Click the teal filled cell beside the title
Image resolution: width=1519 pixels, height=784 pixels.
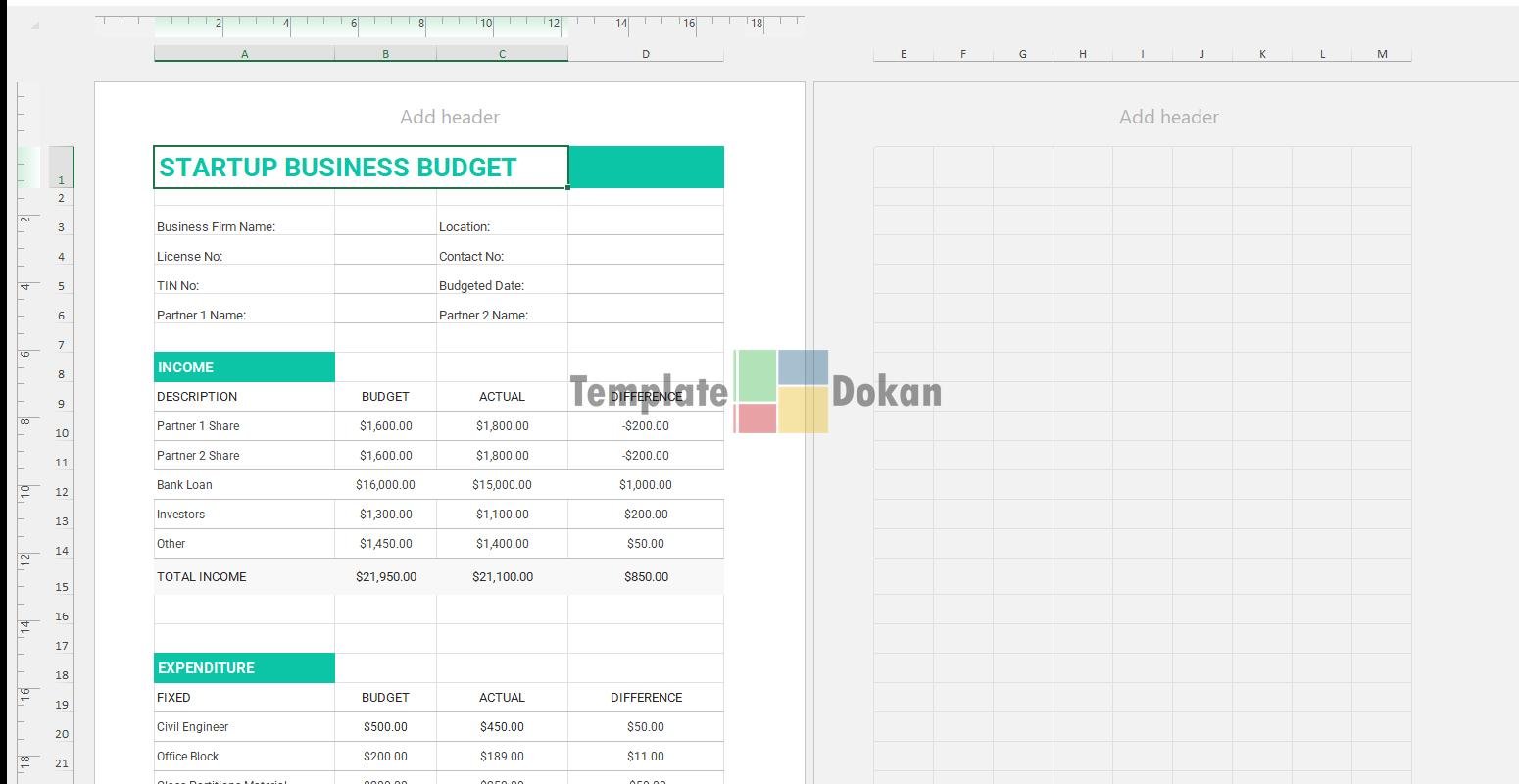(646, 168)
